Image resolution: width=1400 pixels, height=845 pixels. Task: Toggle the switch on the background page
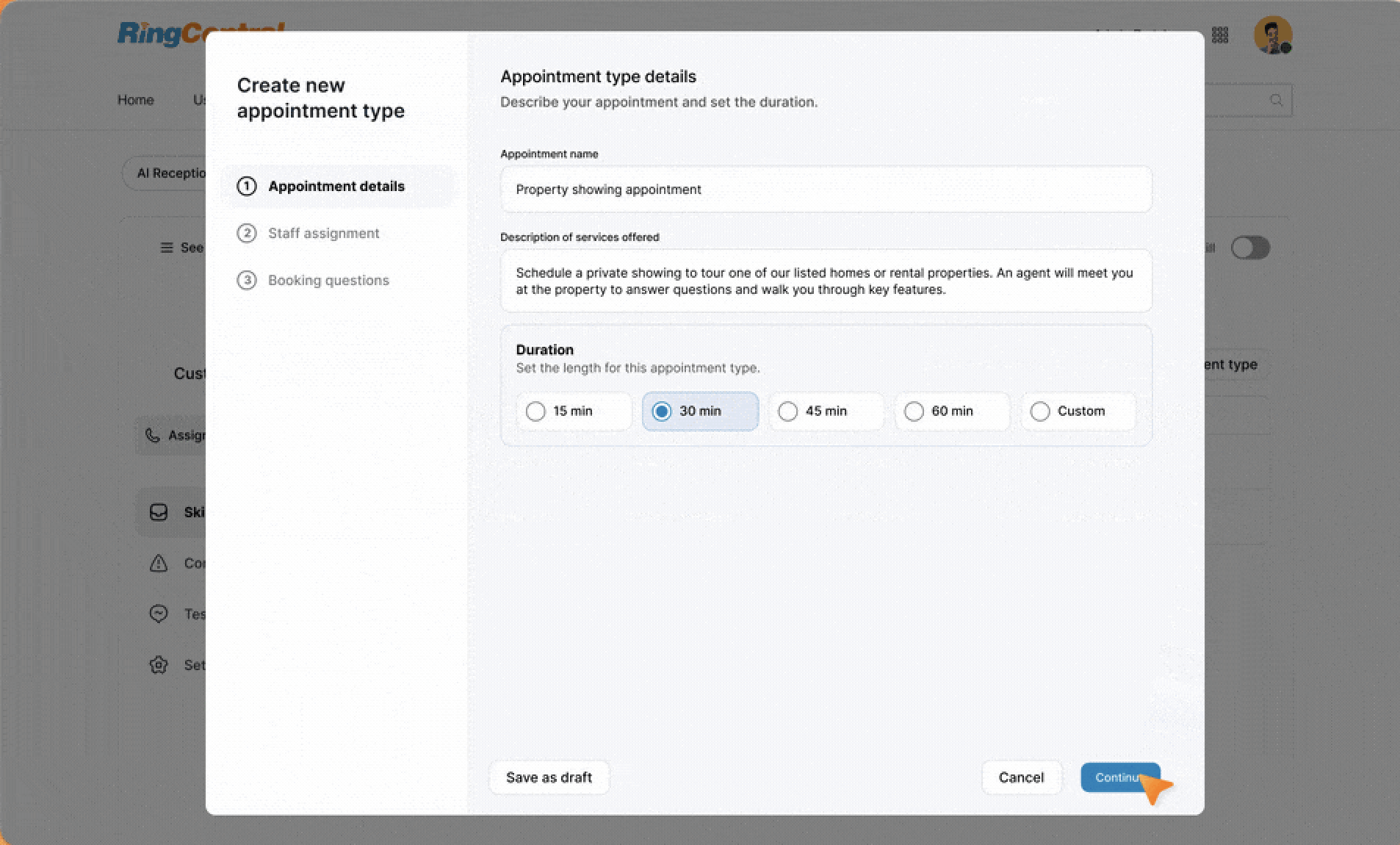tap(1250, 248)
